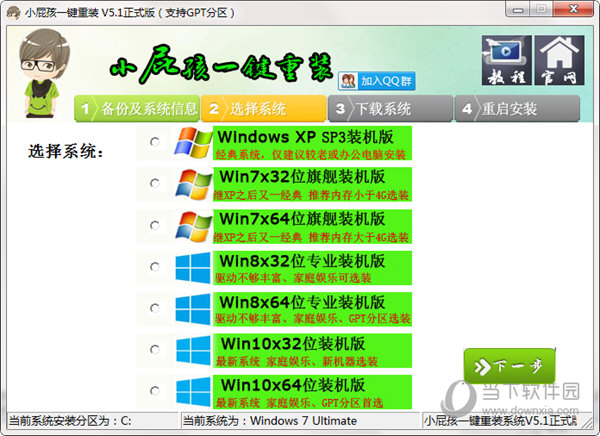Open the 官网 home icon
The width and height of the screenshot is (600, 436).
559,60
